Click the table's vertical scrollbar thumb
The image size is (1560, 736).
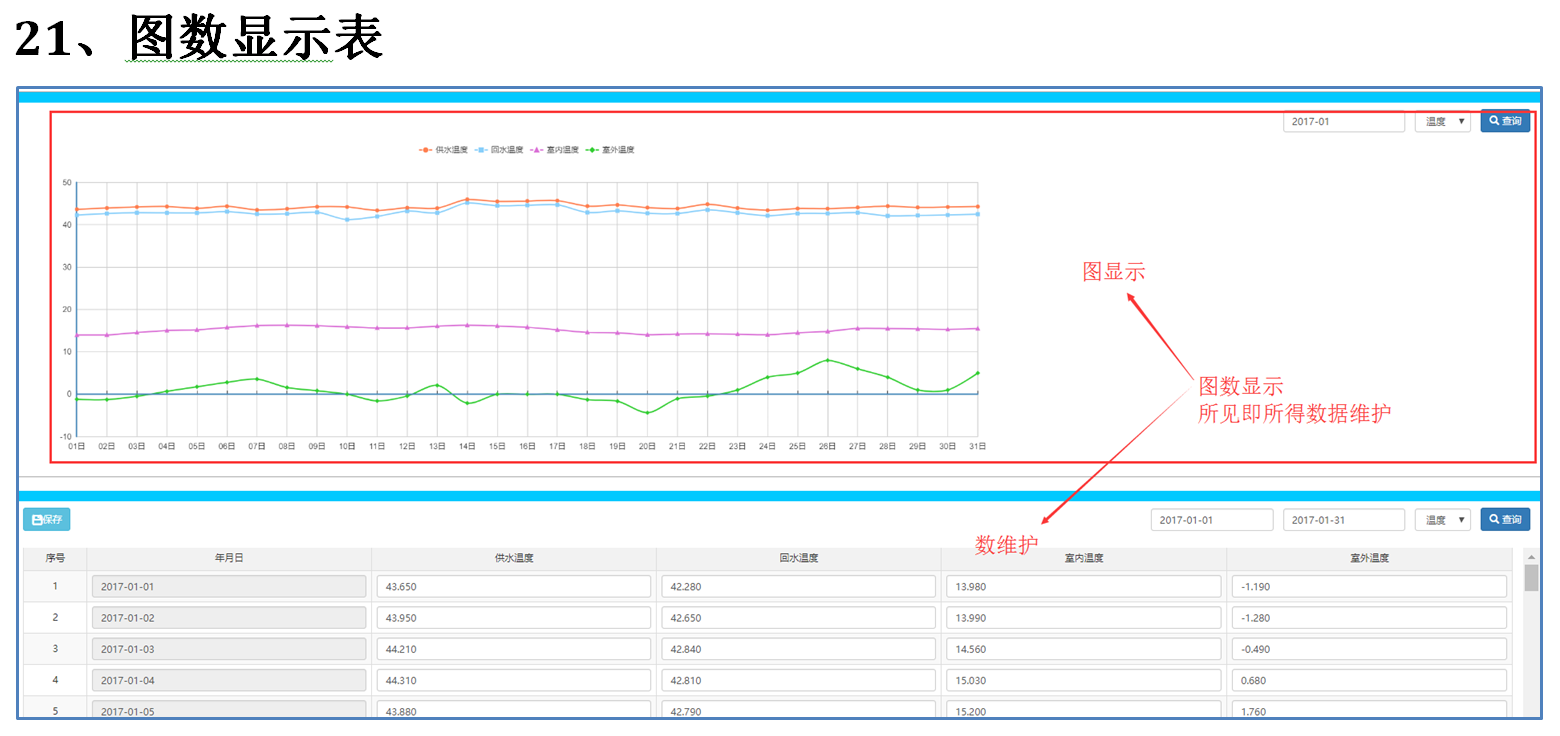click(x=1531, y=578)
